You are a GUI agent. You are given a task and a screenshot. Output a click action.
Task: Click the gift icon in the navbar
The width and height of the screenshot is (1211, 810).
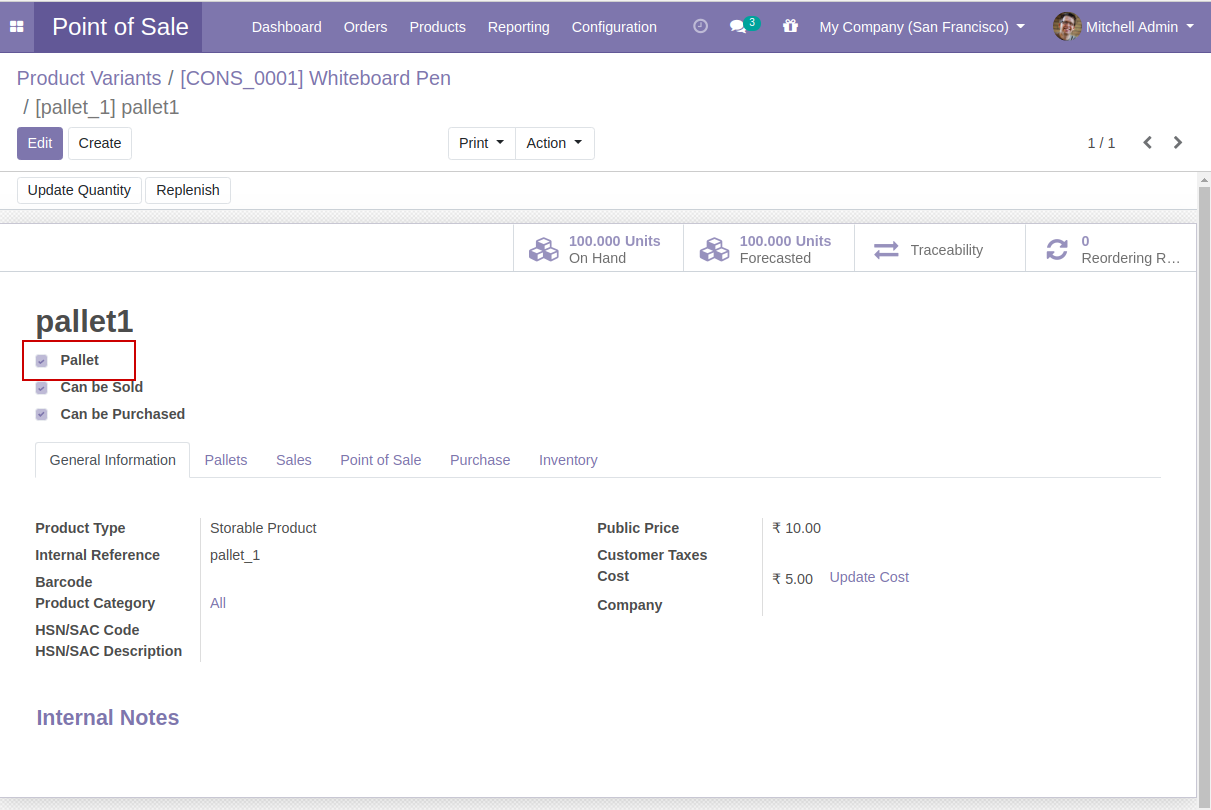(791, 27)
